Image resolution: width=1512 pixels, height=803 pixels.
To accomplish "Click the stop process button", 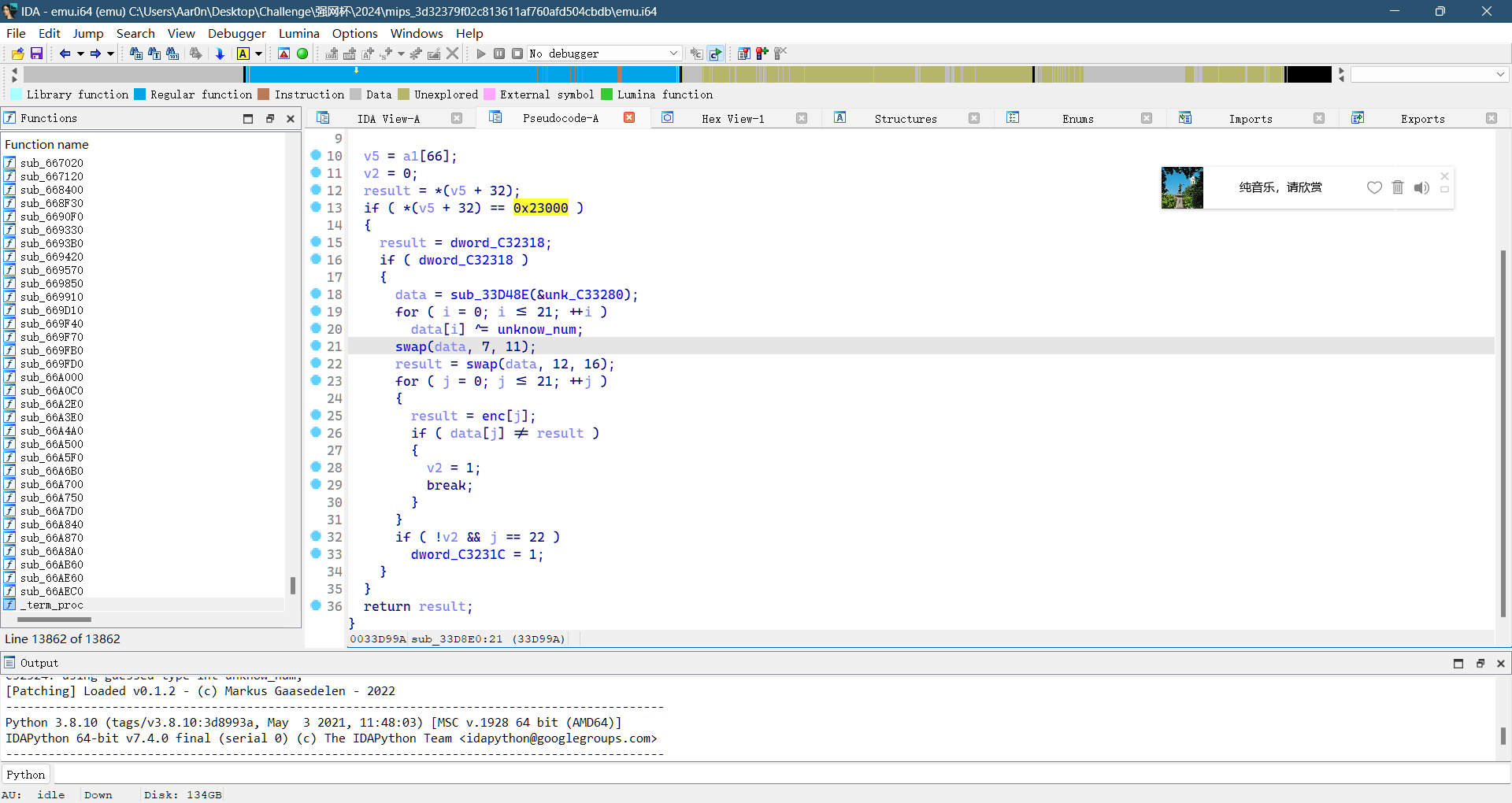I will pos(517,54).
